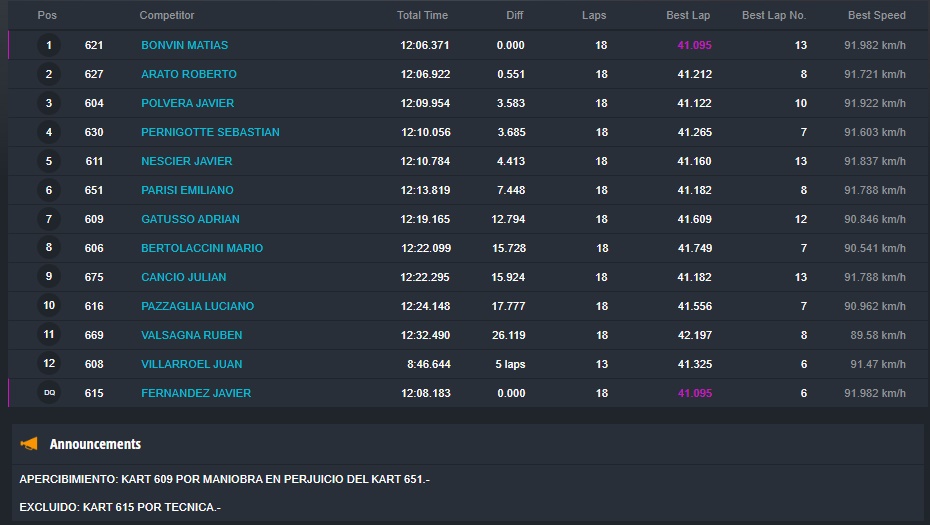Click the purple 41.095 best lap for BONVIN

coord(694,45)
